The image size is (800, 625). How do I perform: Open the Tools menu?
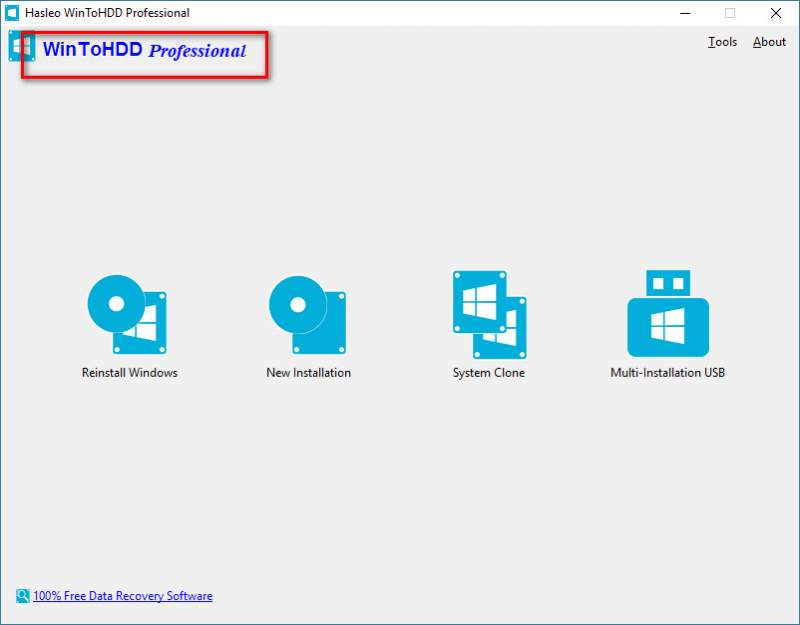[x=722, y=42]
